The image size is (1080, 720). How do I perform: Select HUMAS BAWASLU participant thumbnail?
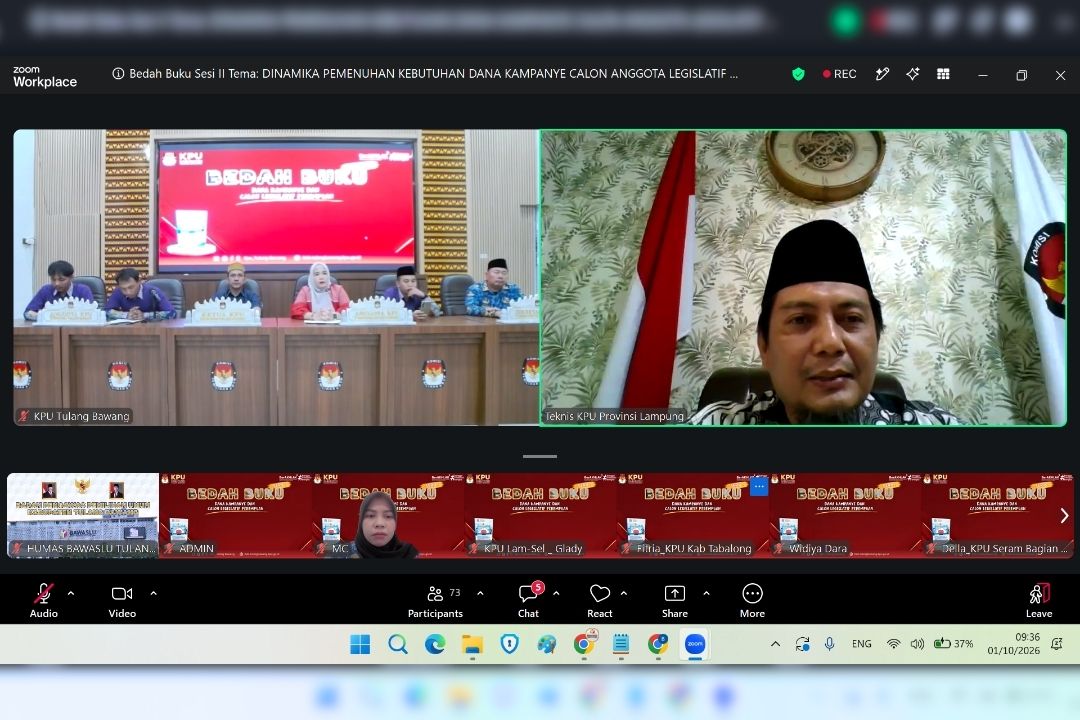(x=83, y=515)
